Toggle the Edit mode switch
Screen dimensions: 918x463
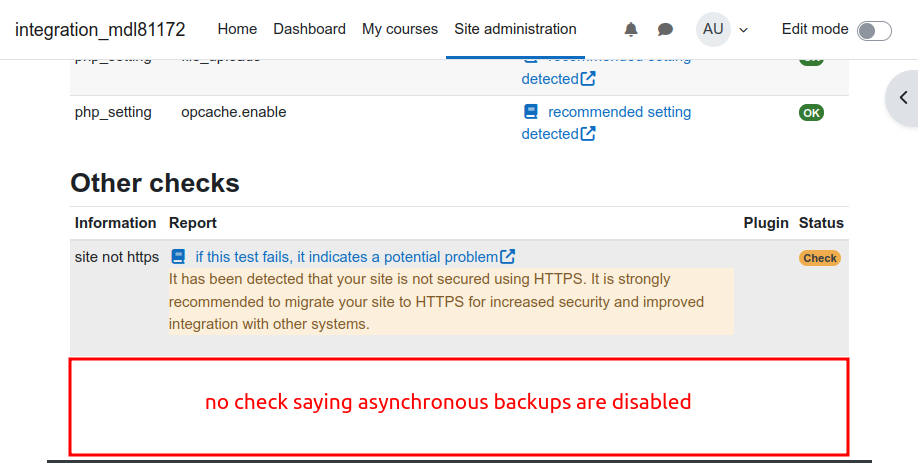point(874,30)
